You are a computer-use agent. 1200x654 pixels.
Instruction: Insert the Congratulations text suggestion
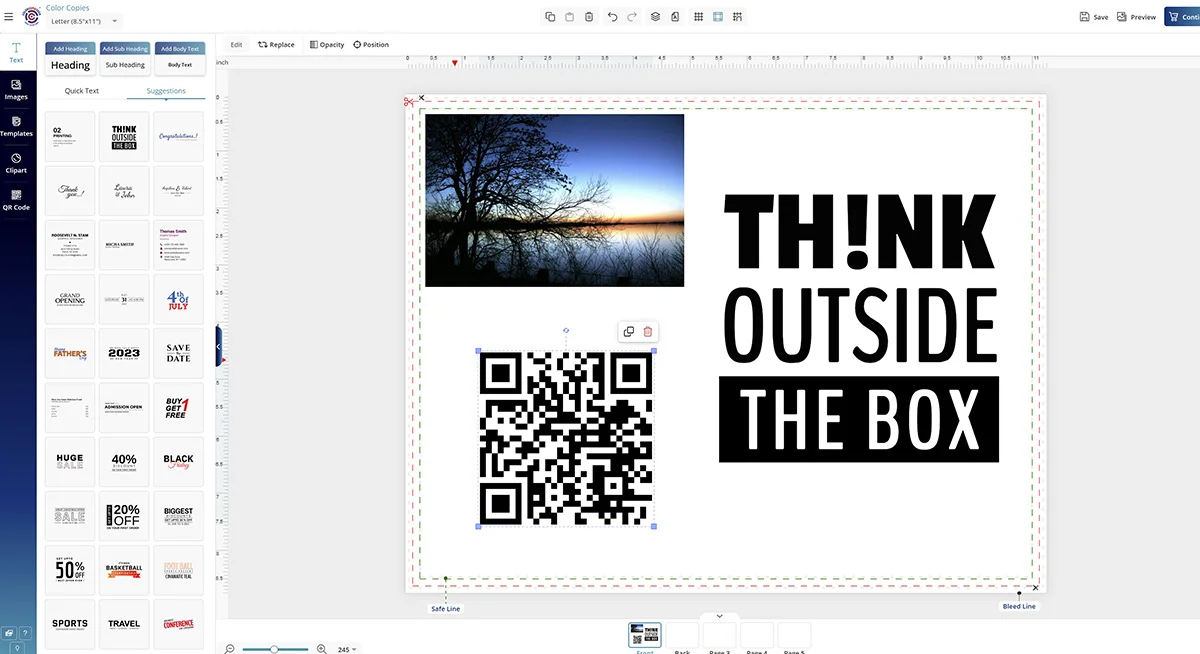tap(179, 137)
